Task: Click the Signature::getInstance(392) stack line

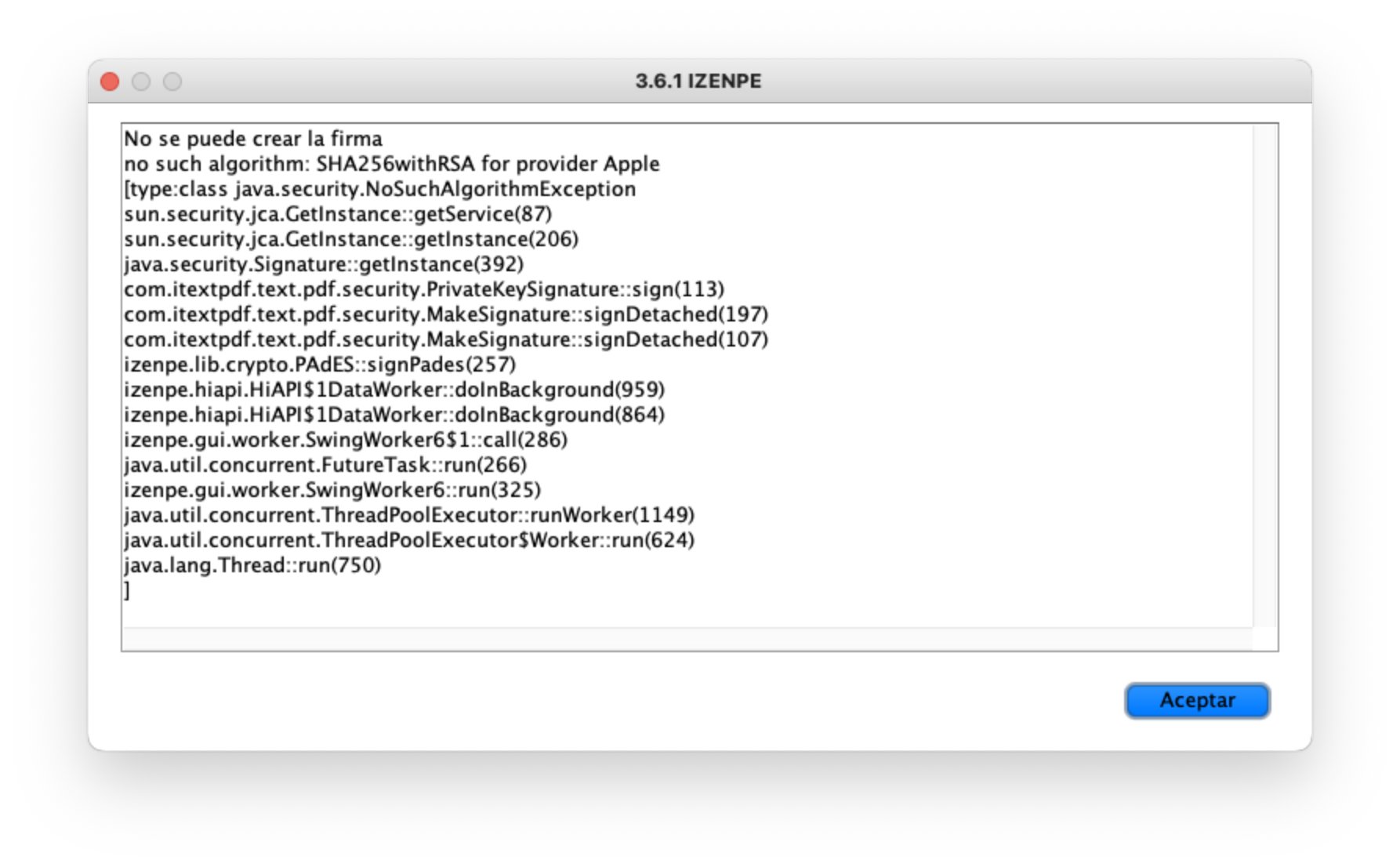Action: tap(324, 264)
